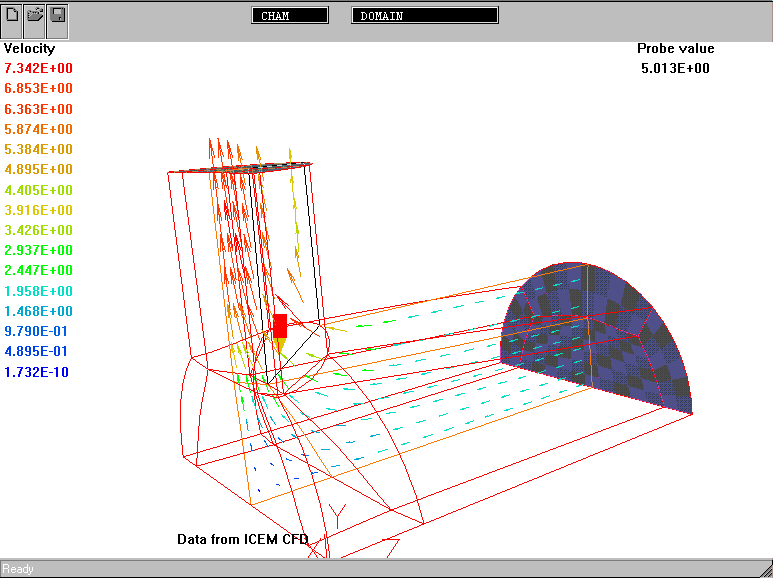Click the green legend value 2.937E+00
Image resolution: width=773 pixels, height=578 pixels.
pyautogui.click(x=38, y=250)
